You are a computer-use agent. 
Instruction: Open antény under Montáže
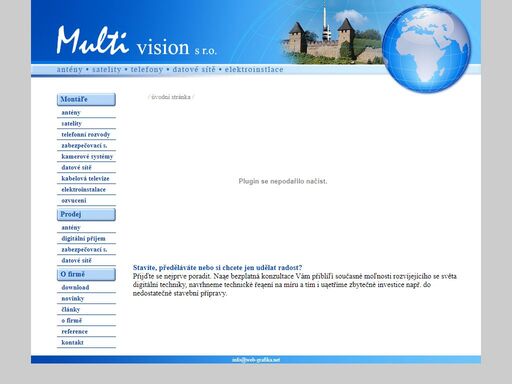pyautogui.click(x=71, y=113)
